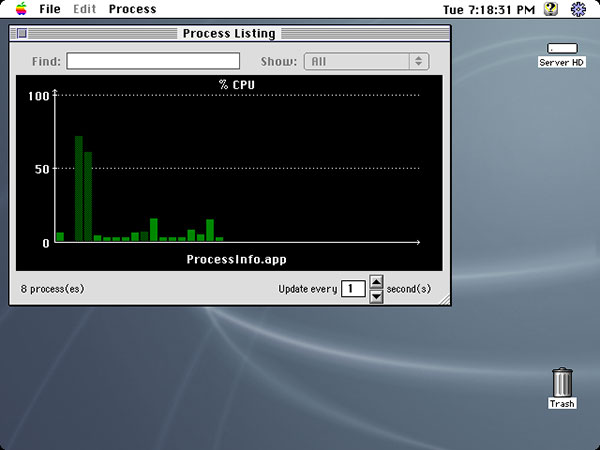Click the ProcessInfo.app label under graph

pos(236,259)
